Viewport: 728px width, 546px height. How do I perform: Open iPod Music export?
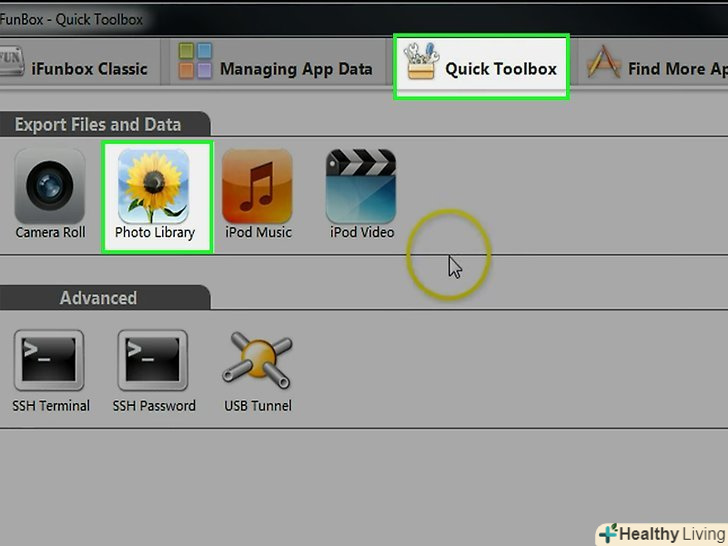[257, 187]
